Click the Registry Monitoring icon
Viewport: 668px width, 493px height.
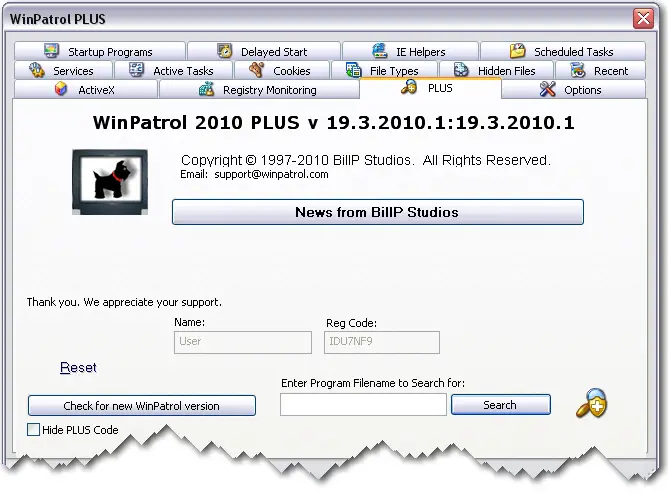207,89
